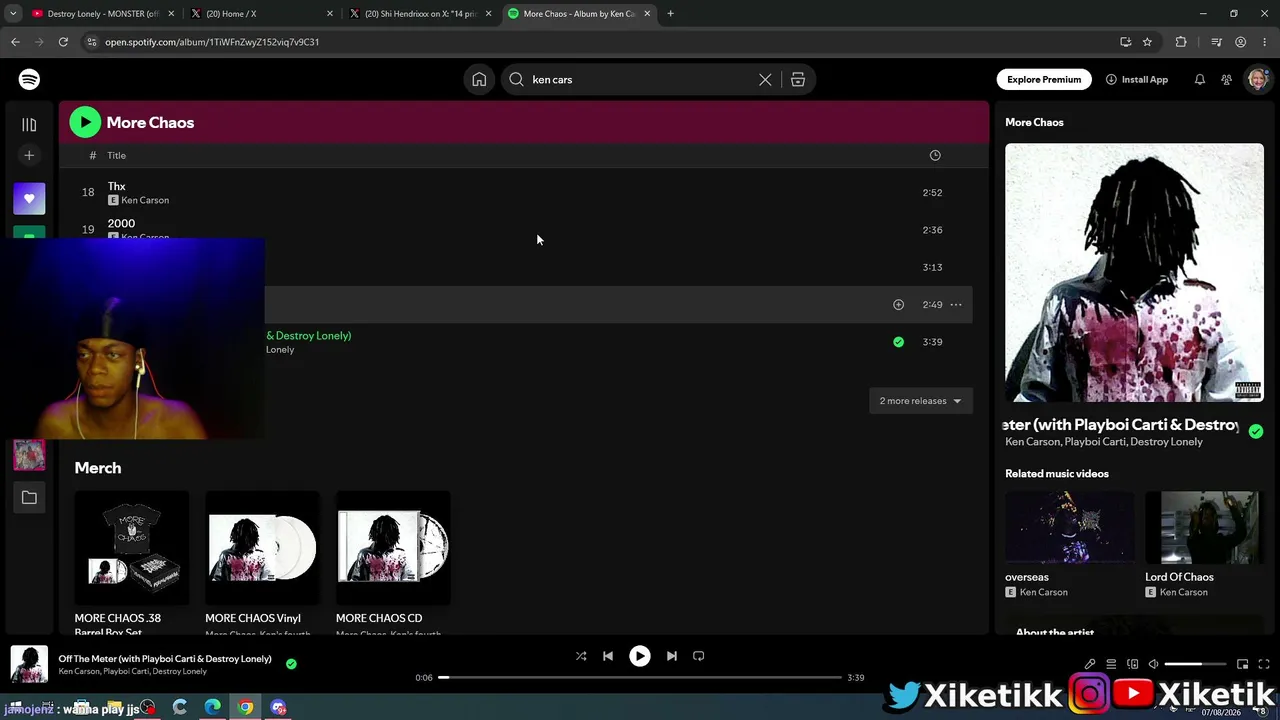Toggle saved checkmark in Now Playing panel
This screenshot has height=720, width=1280.
1256,432
